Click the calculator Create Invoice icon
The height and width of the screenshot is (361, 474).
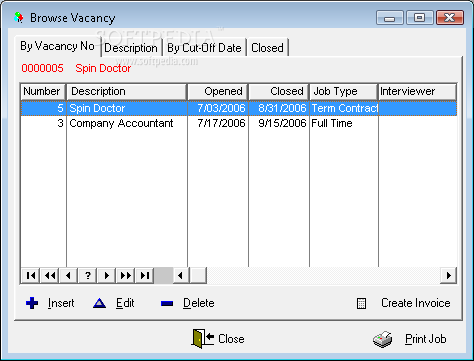(x=361, y=303)
